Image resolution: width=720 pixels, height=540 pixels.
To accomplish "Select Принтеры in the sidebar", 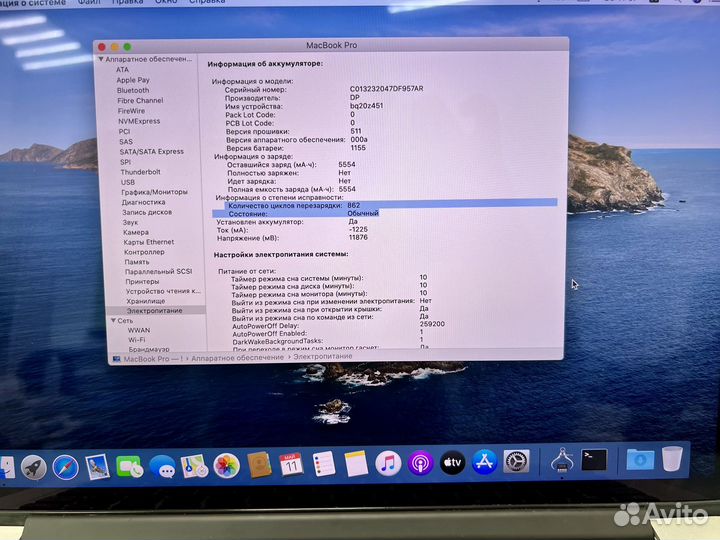I will pyautogui.click(x=142, y=282).
